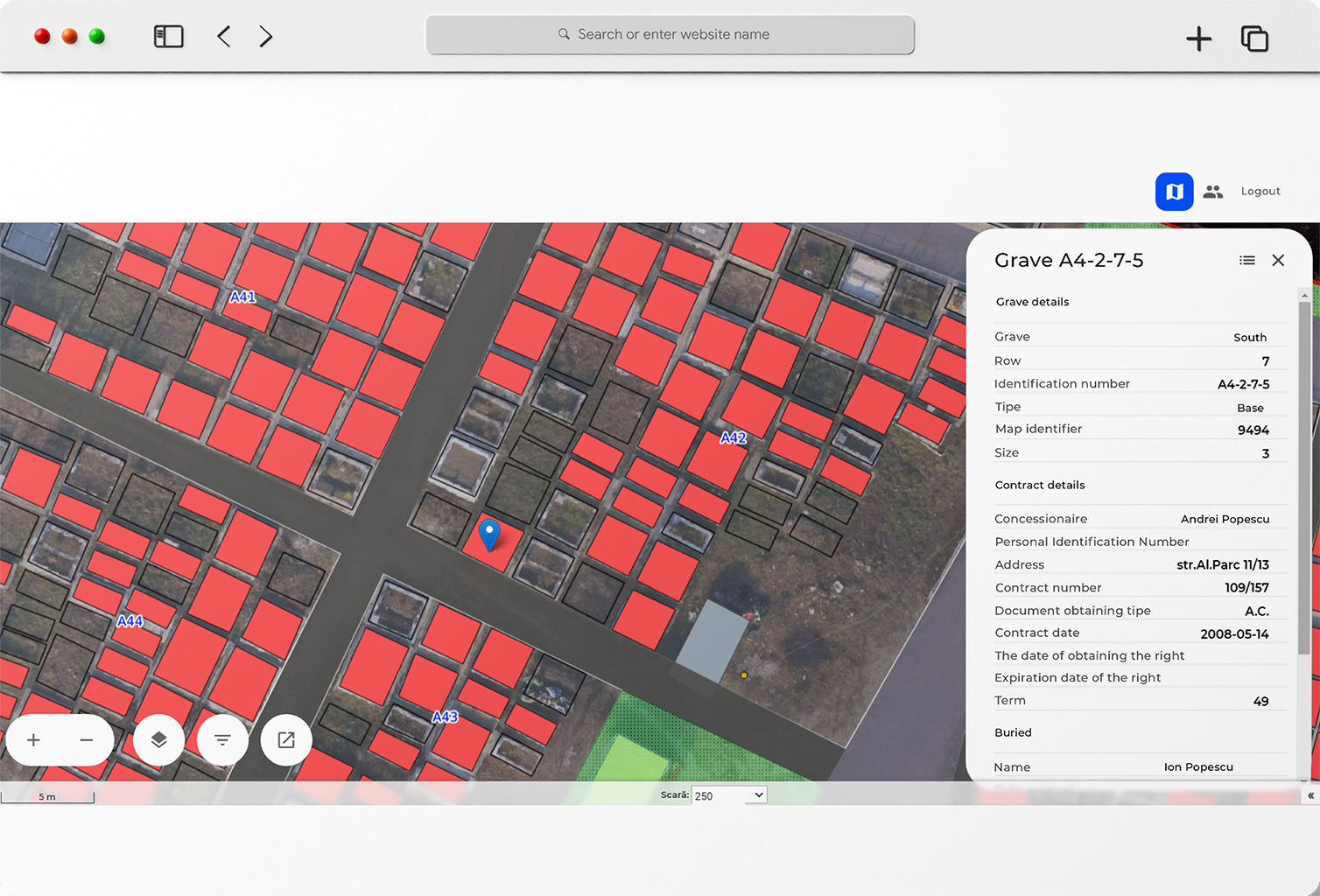This screenshot has height=896, width=1320.
Task: Collapse panel with double chevron at bottom right
Action: tap(1310, 796)
